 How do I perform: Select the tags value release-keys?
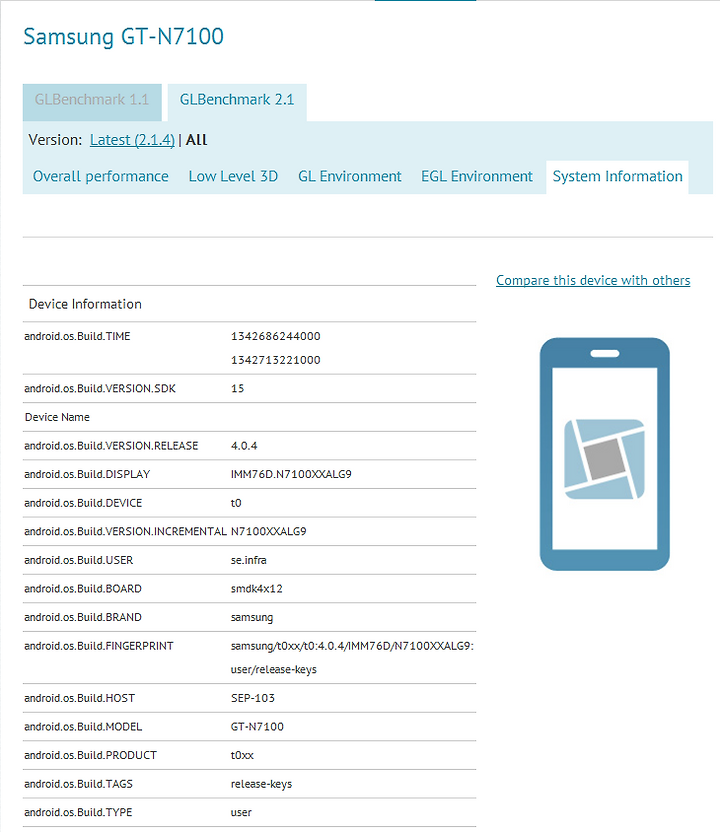(x=262, y=784)
